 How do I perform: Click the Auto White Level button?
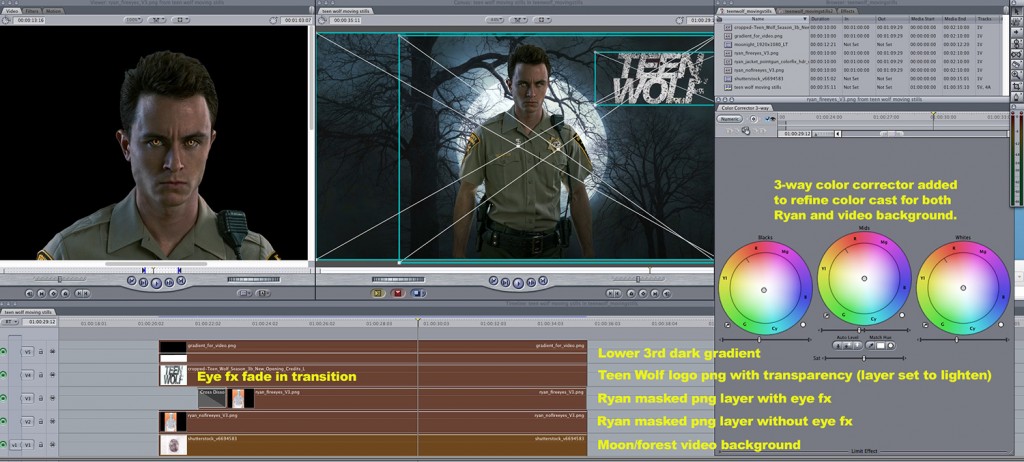(x=857, y=346)
